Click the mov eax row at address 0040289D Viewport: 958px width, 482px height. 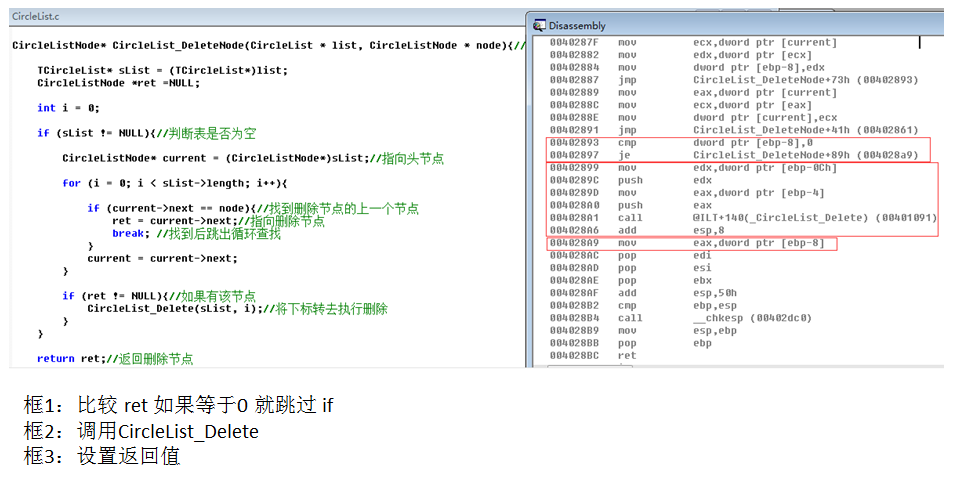click(687, 192)
